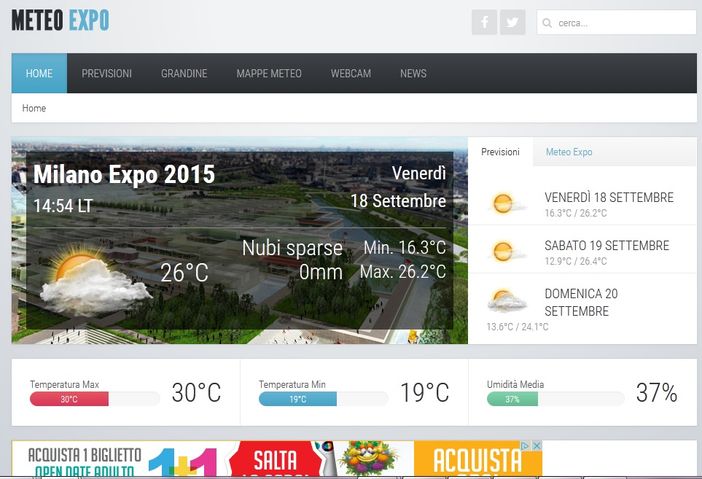Click the Milano Expo 2015 title

coord(124,174)
